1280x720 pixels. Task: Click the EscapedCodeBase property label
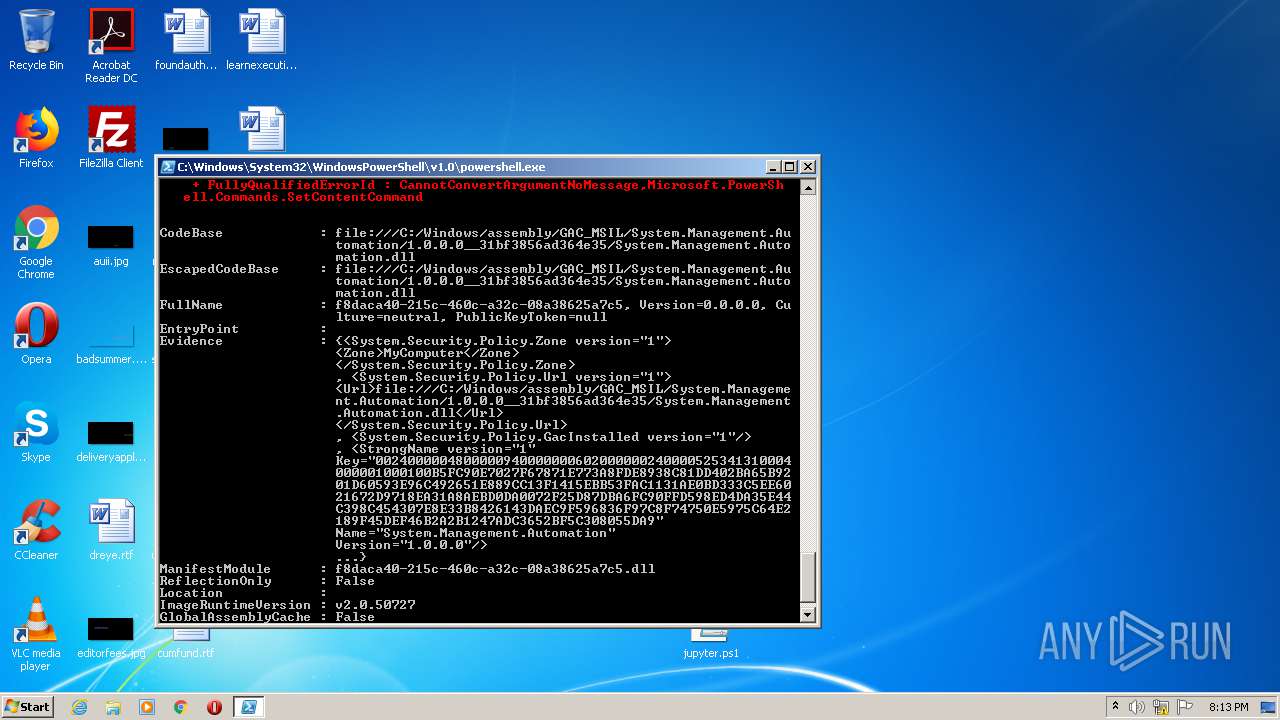click(x=219, y=269)
